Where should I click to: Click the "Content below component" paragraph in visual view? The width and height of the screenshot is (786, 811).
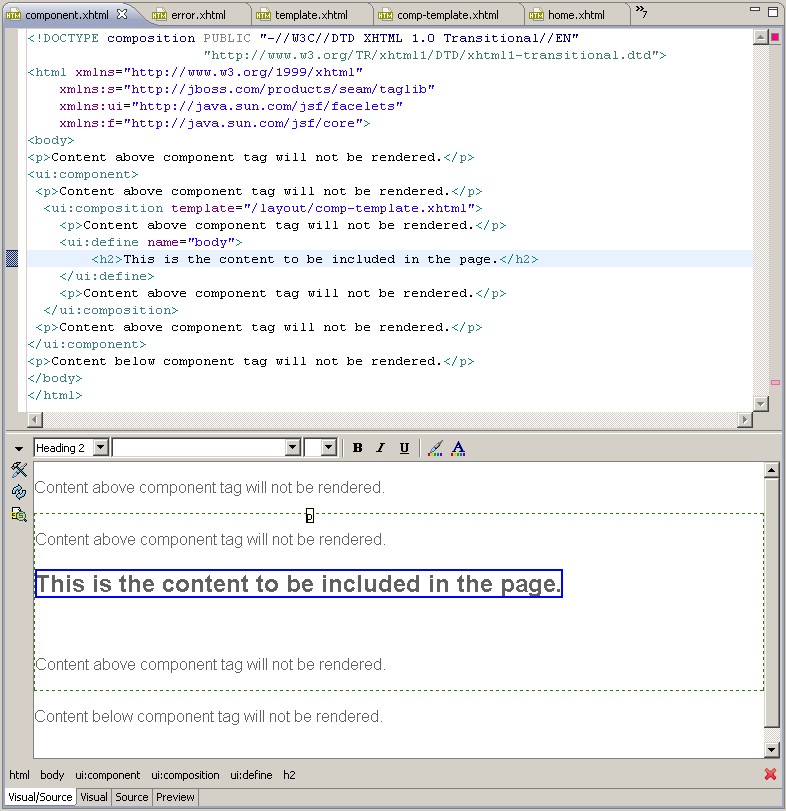click(x=208, y=716)
